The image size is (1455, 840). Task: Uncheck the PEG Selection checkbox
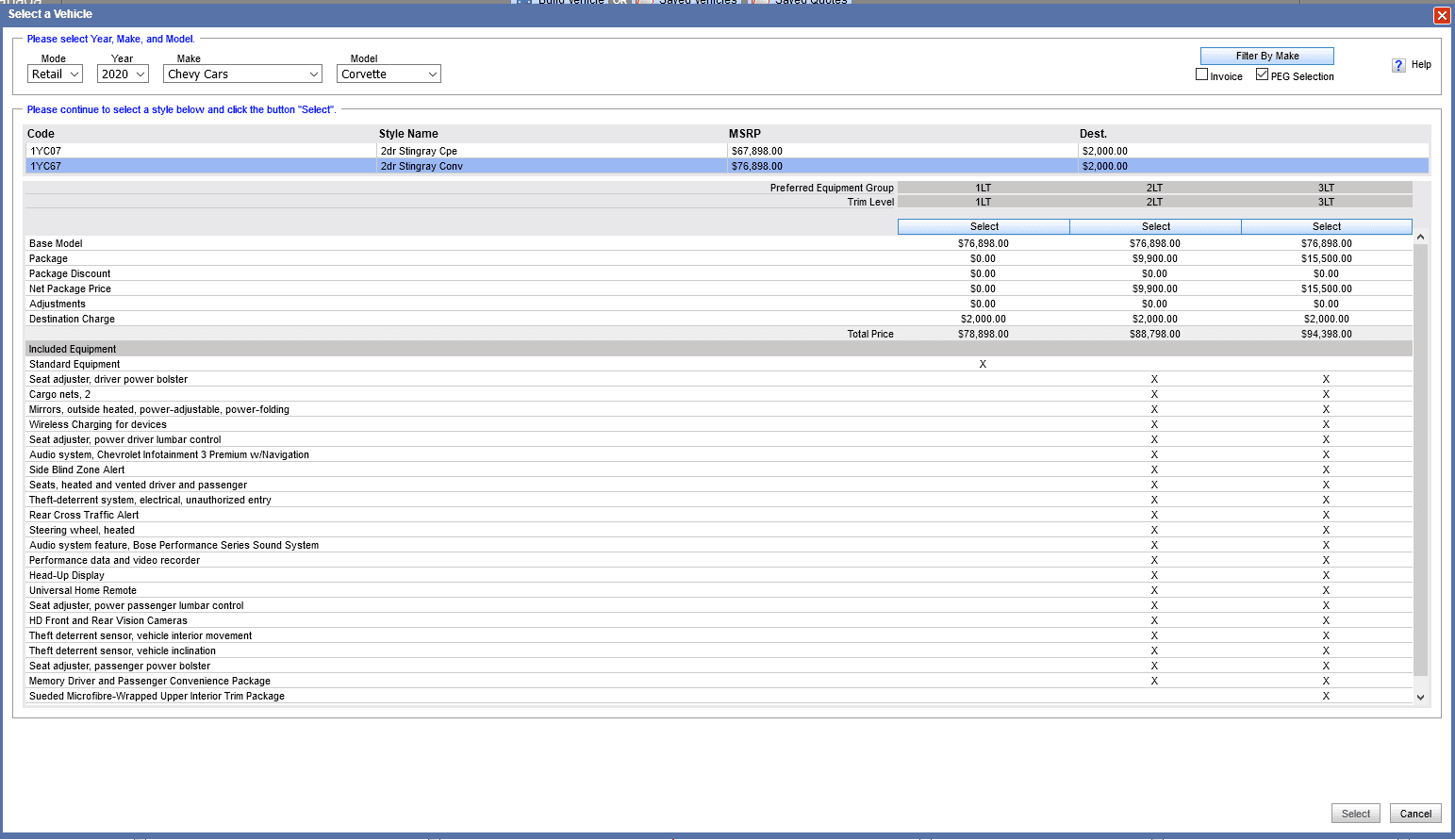pyautogui.click(x=1262, y=74)
